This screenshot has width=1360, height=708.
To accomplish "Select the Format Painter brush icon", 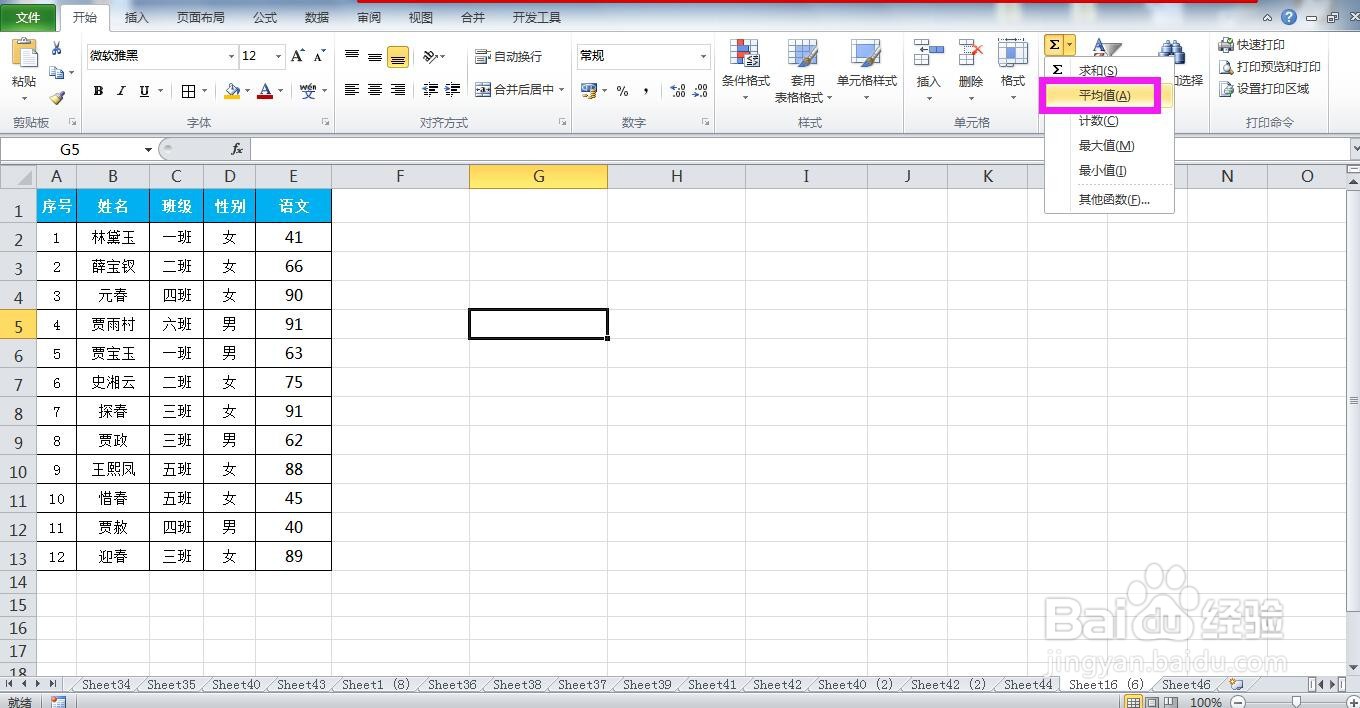I will [56, 98].
